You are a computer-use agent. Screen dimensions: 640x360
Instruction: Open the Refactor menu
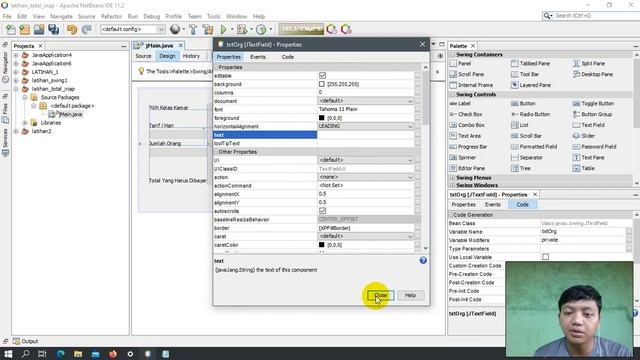111,16
